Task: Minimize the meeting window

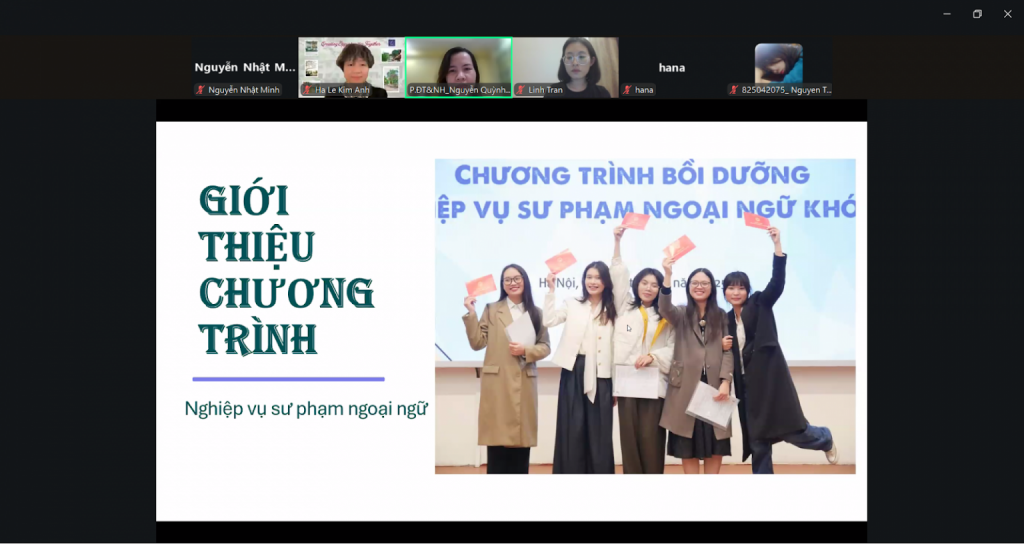Action: (x=947, y=14)
